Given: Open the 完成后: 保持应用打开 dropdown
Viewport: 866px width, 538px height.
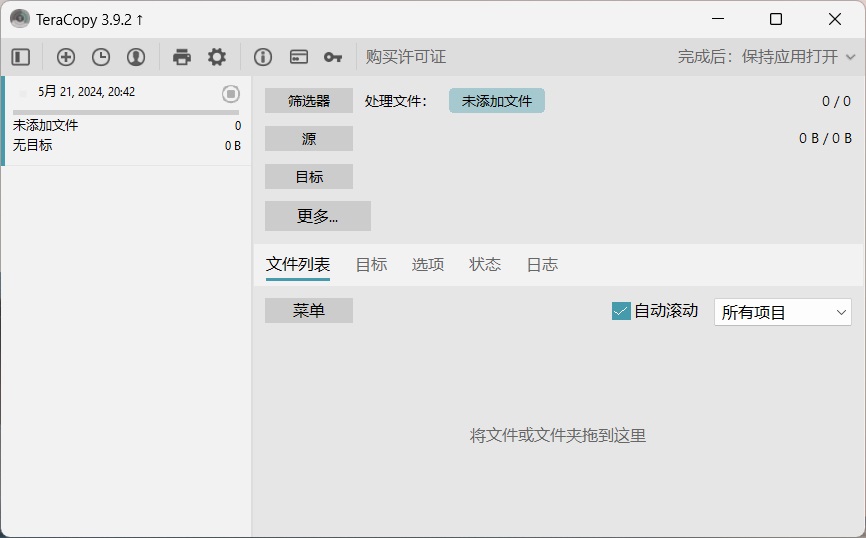Looking at the screenshot, I should 767,57.
